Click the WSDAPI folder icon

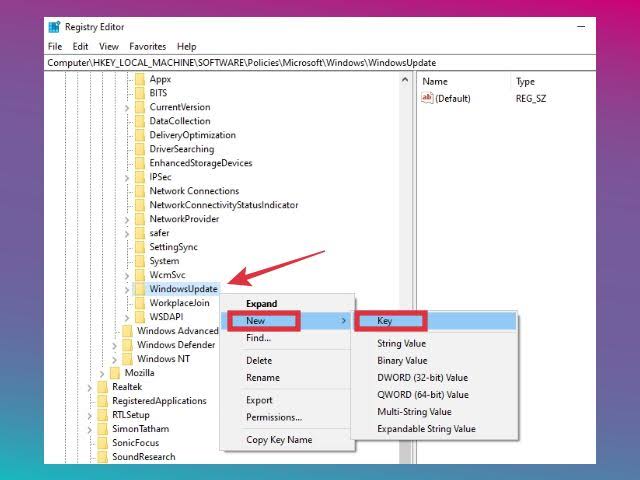click(140, 317)
